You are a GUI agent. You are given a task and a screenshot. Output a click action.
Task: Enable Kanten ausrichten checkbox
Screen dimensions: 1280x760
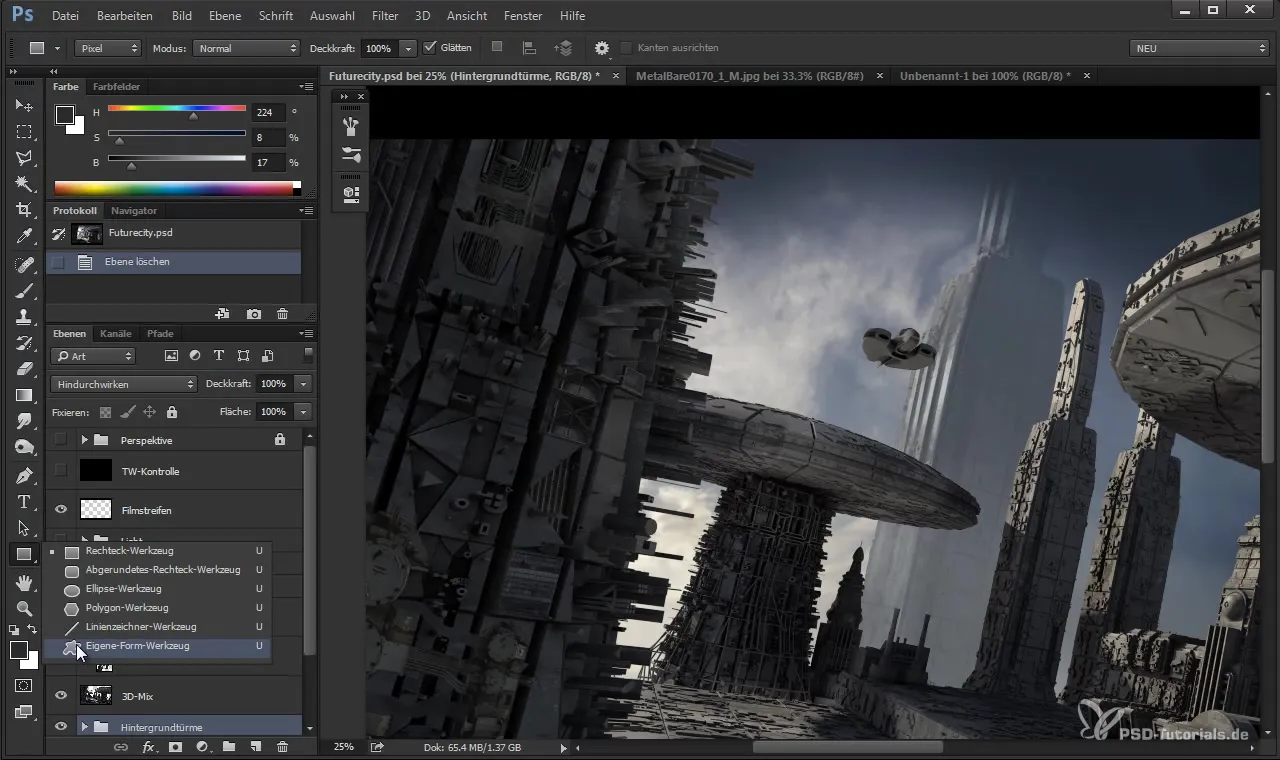(x=627, y=48)
